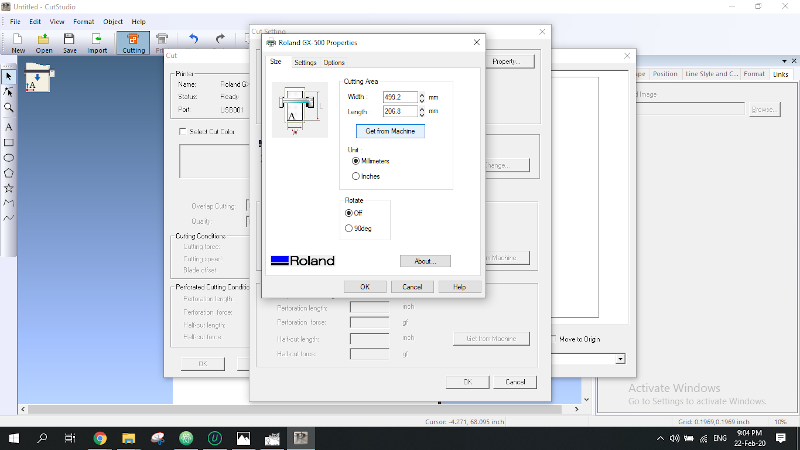Open the View menu

[x=57, y=22]
